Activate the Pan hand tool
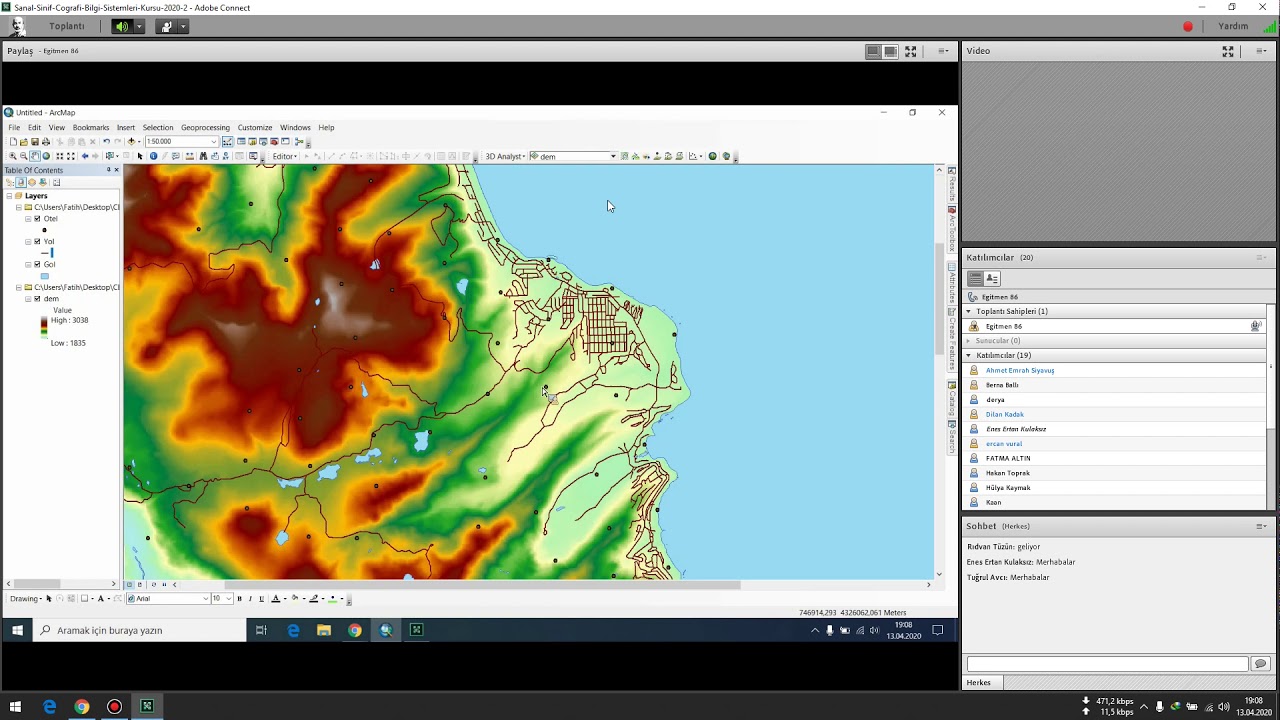 (35, 156)
